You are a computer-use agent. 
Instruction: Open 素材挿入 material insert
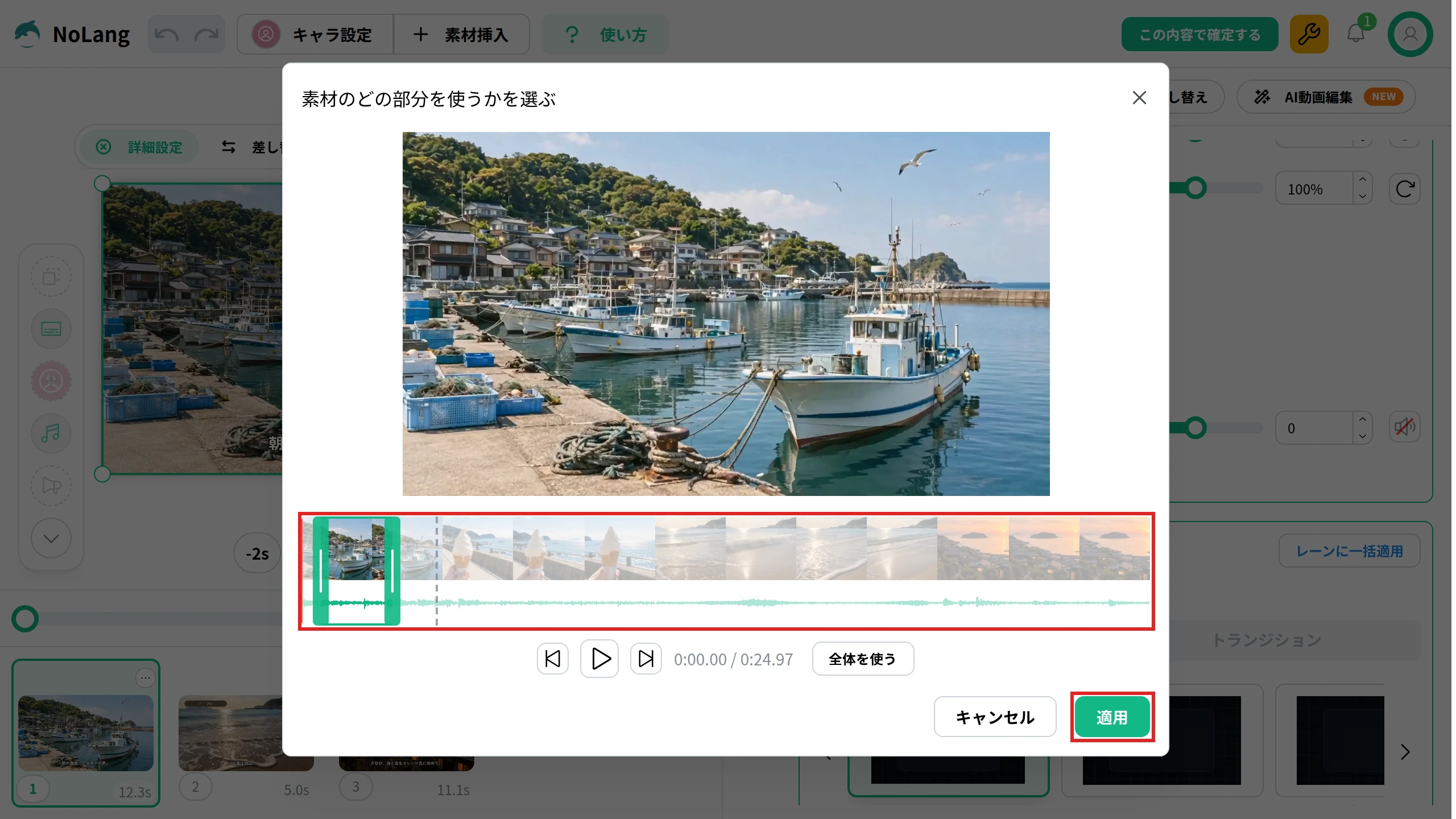[461, 35]
